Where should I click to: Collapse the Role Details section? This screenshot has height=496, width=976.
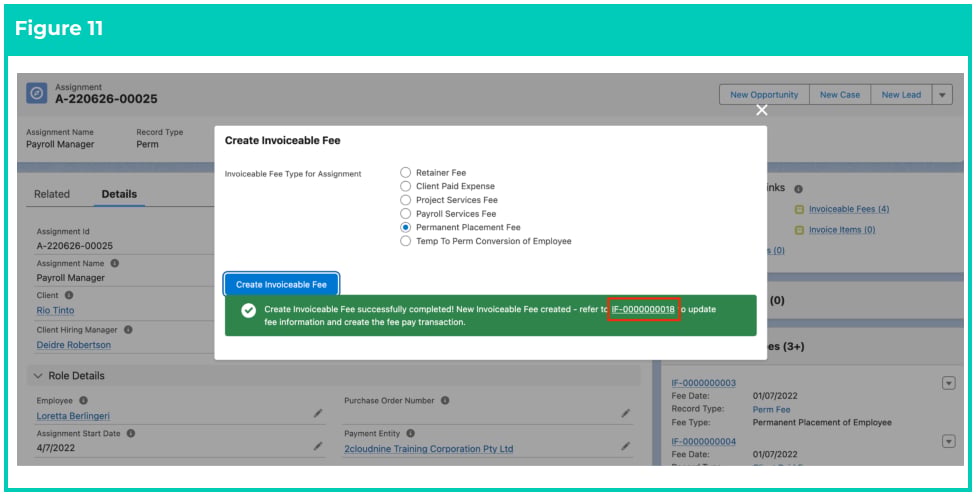(x=38, y=376)
